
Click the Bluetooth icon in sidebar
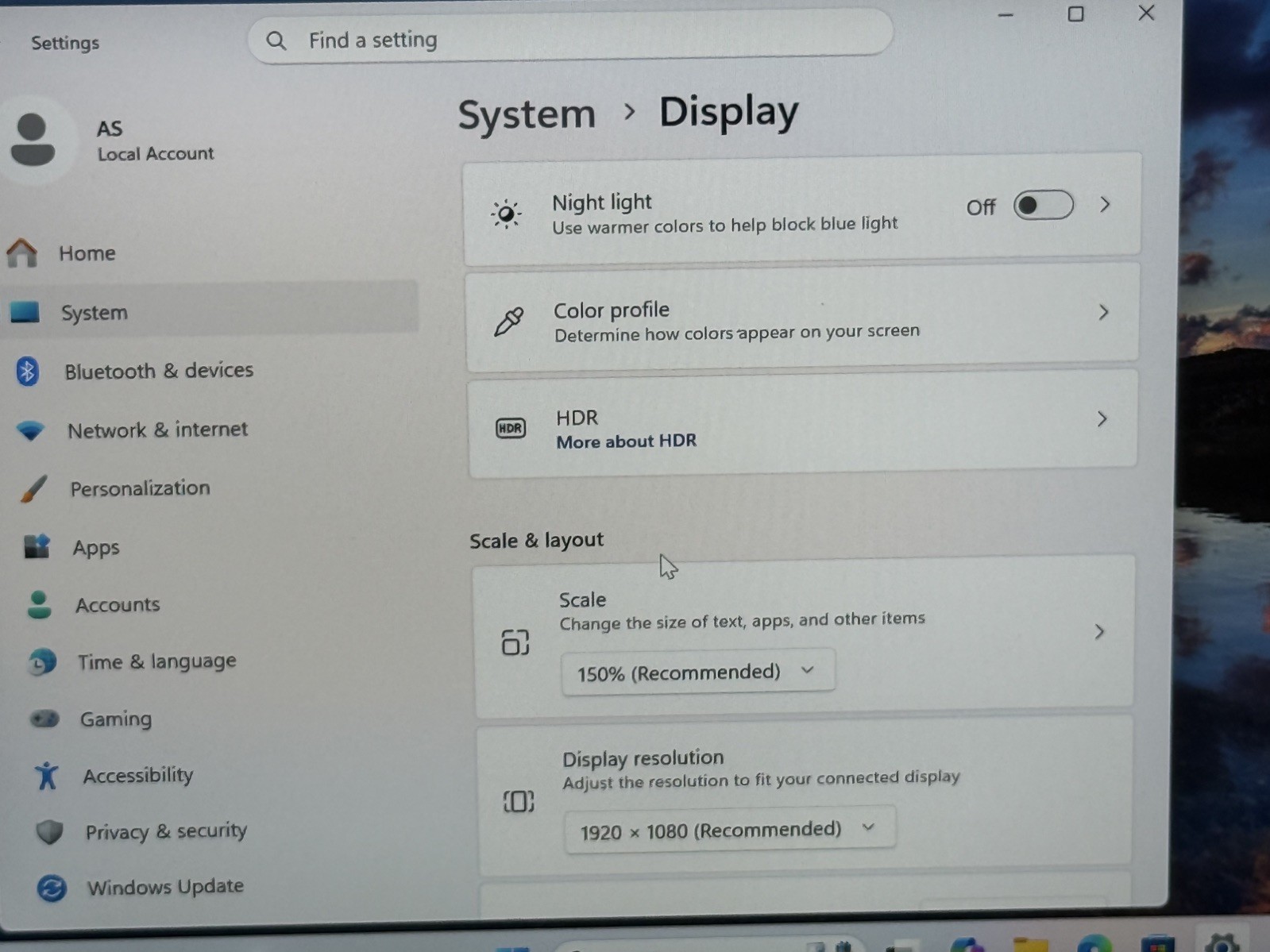[28, 371]
